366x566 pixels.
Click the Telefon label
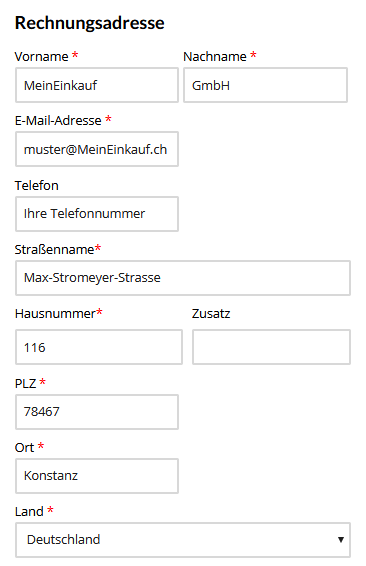tap(36, 186)
